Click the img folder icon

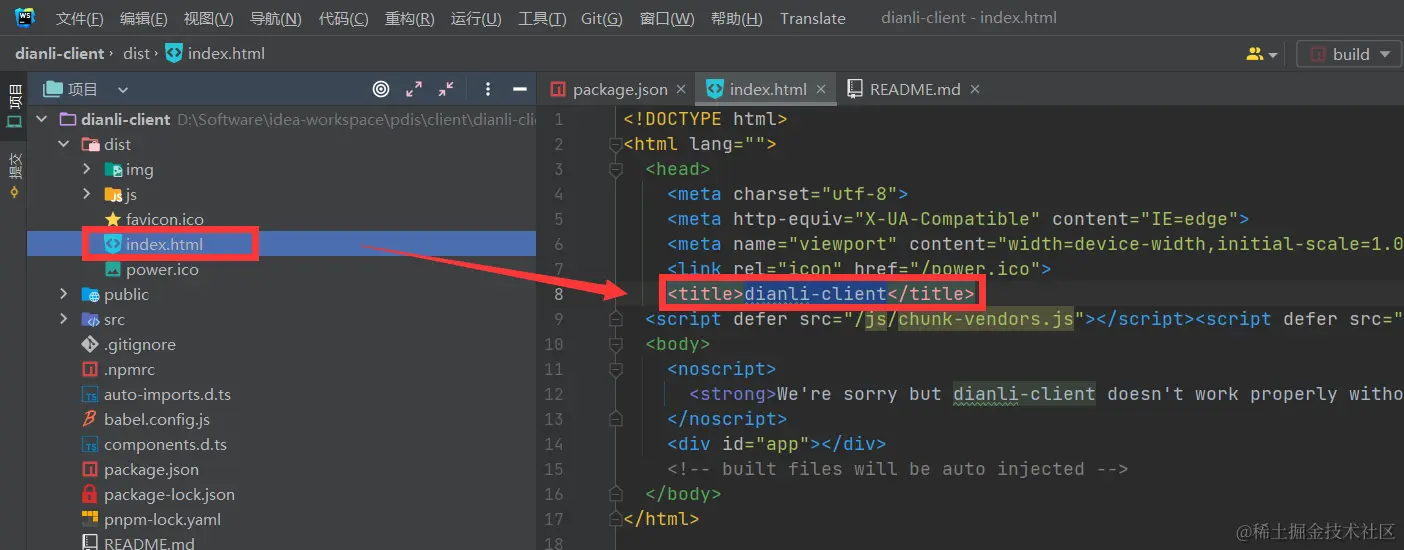[x=113, y=169]
